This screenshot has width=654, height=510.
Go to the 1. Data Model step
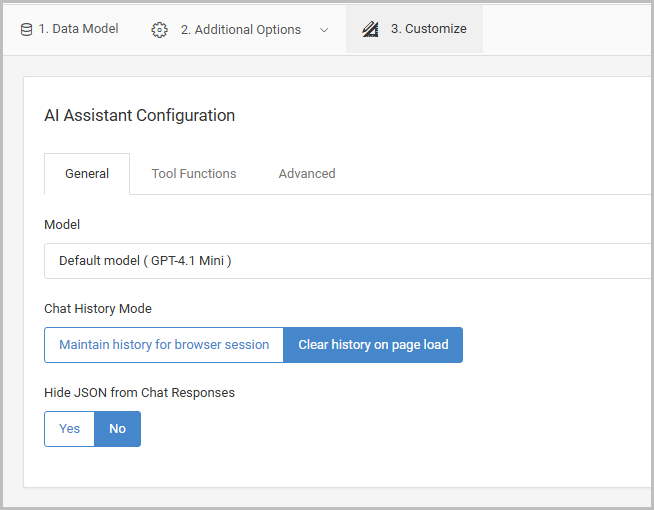(x=78, y=29)
